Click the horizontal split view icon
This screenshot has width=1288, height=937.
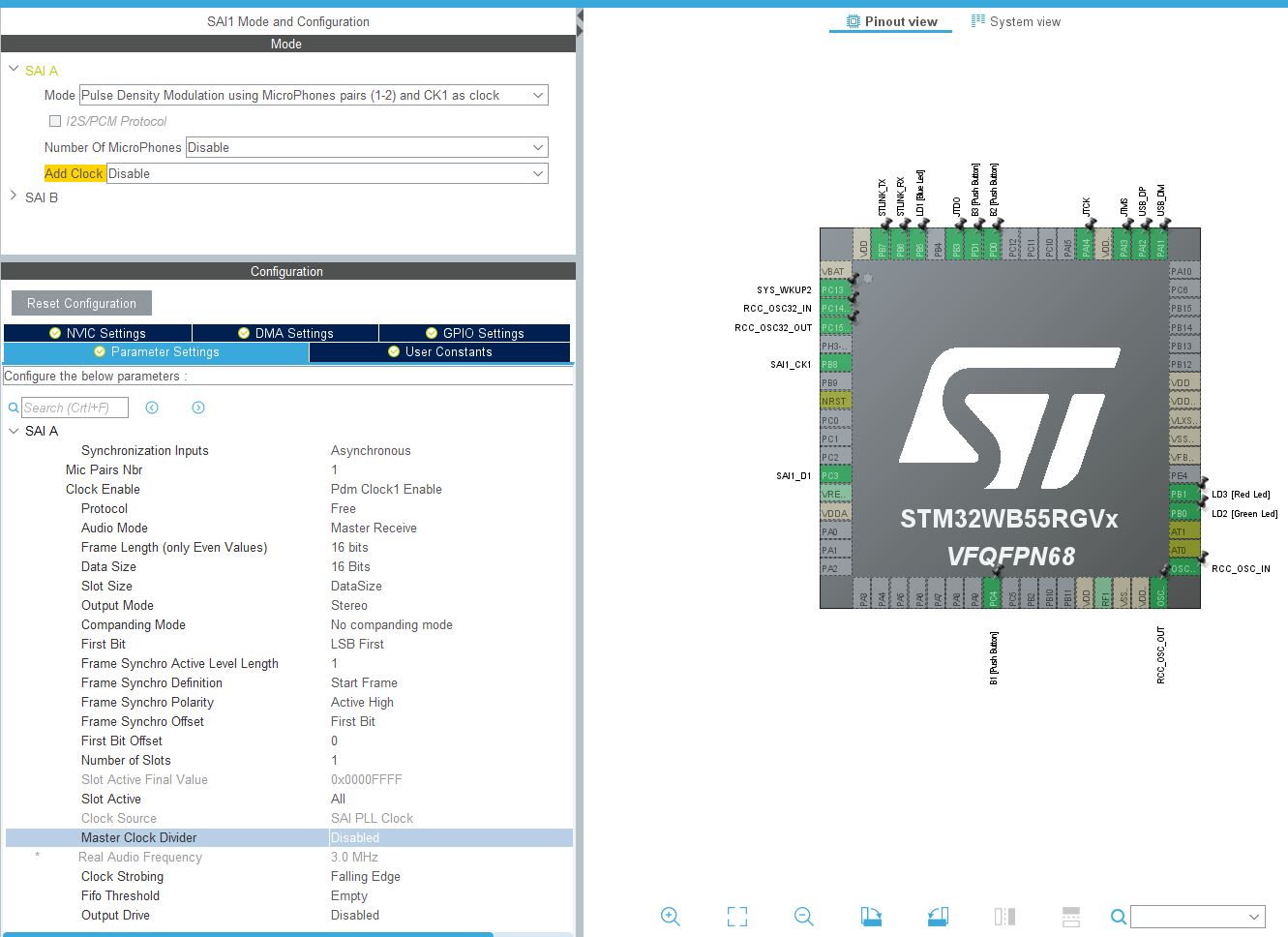[1071, 916]
